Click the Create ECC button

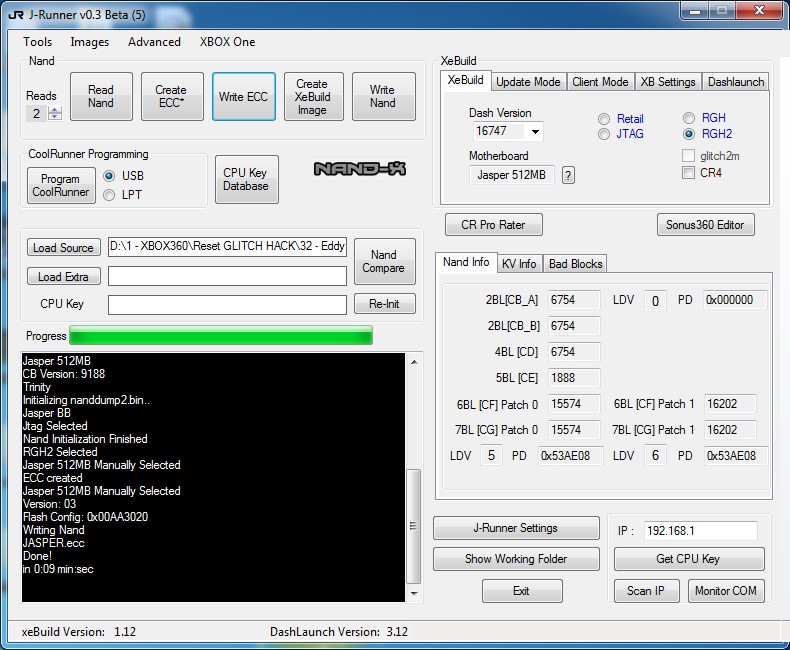(x=172, y=96)
